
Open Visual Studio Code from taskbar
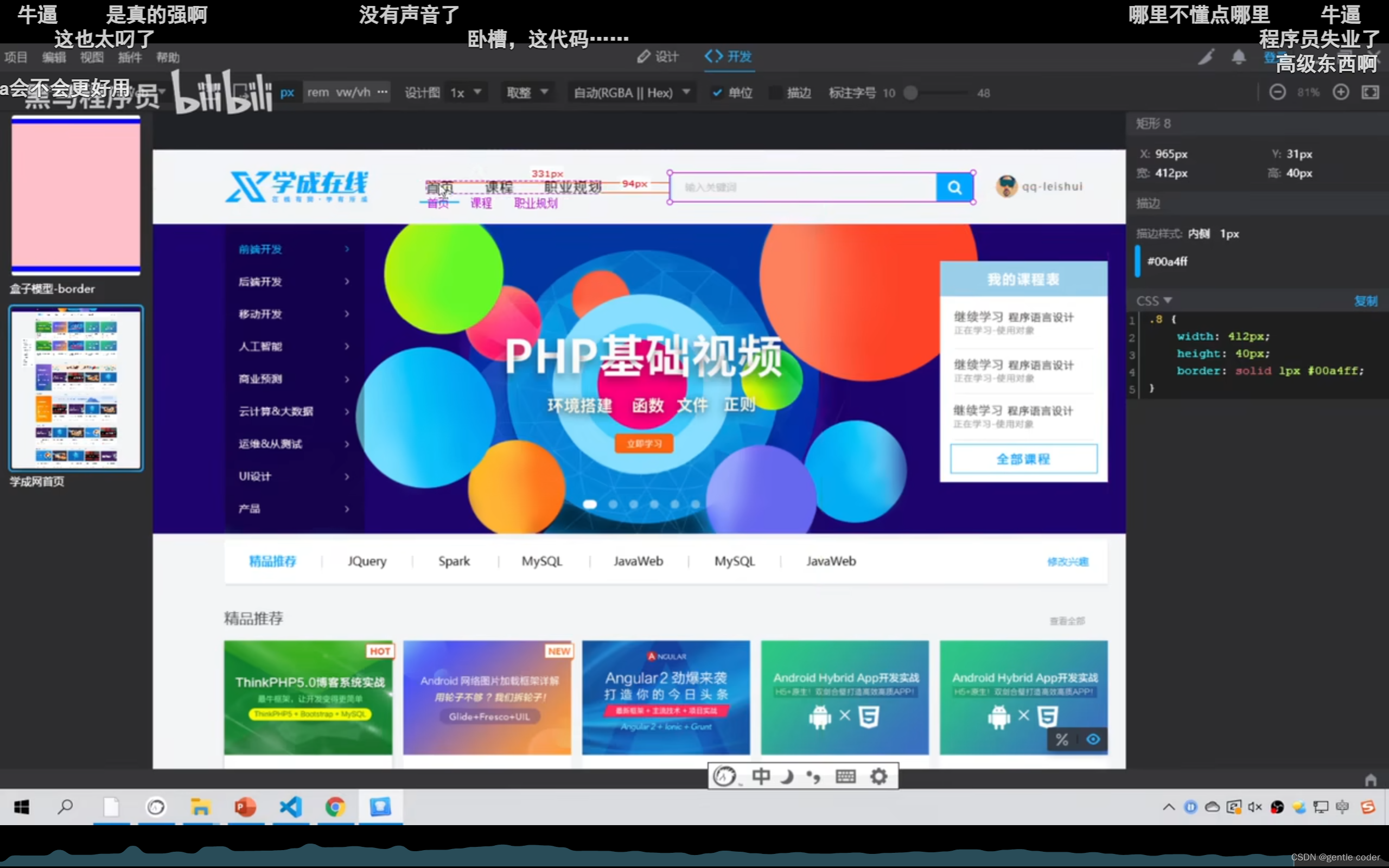pos(290,807)
